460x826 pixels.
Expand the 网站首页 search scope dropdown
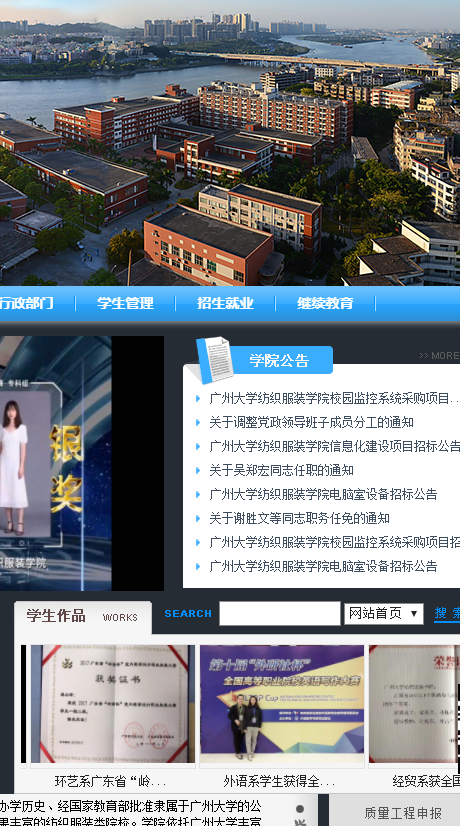point(384,614)
